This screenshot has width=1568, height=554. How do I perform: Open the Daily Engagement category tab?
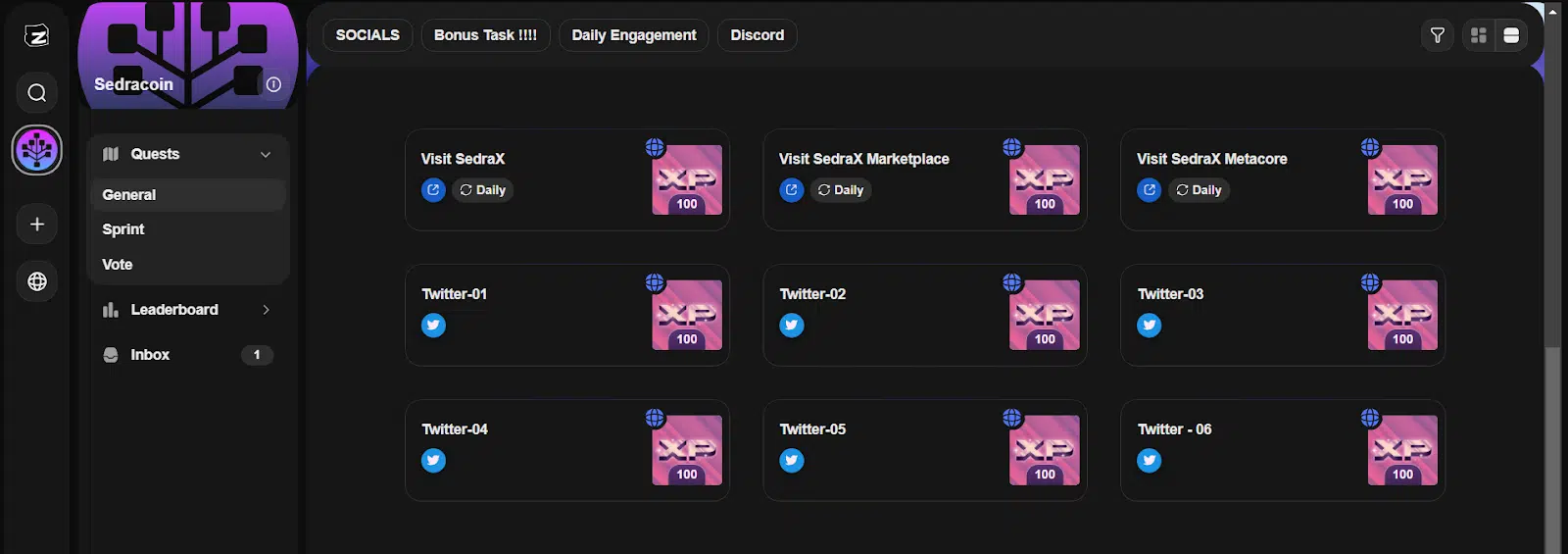634,35
